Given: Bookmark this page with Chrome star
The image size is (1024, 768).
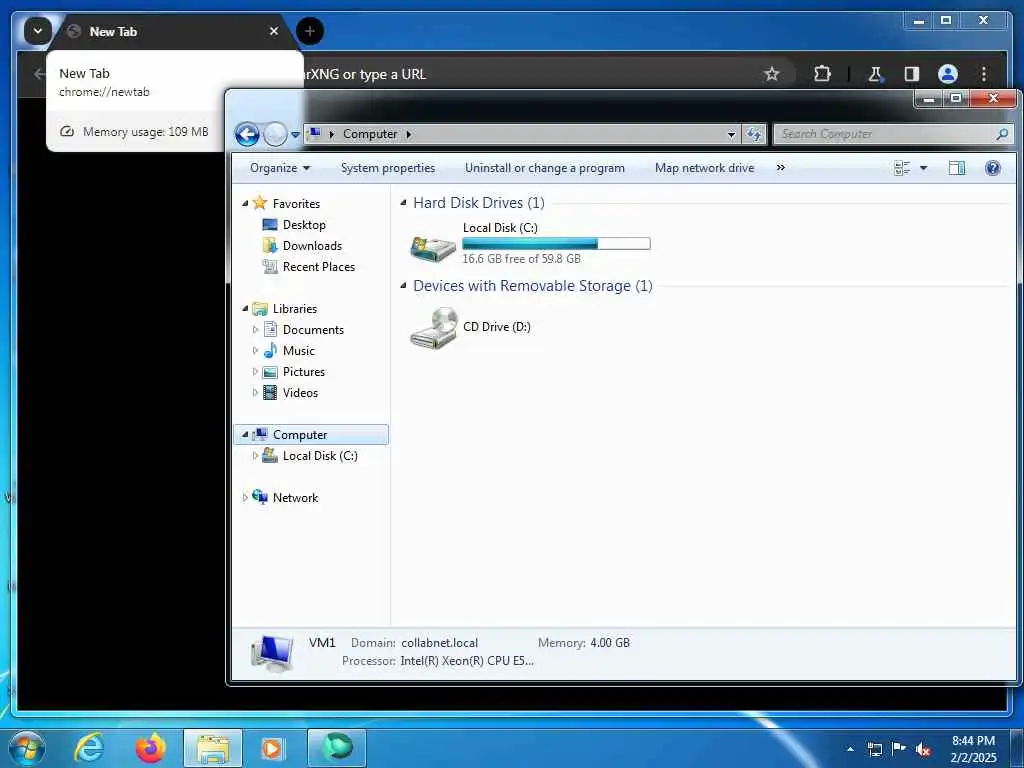Looking at the screenshot, I should (771, 74).
